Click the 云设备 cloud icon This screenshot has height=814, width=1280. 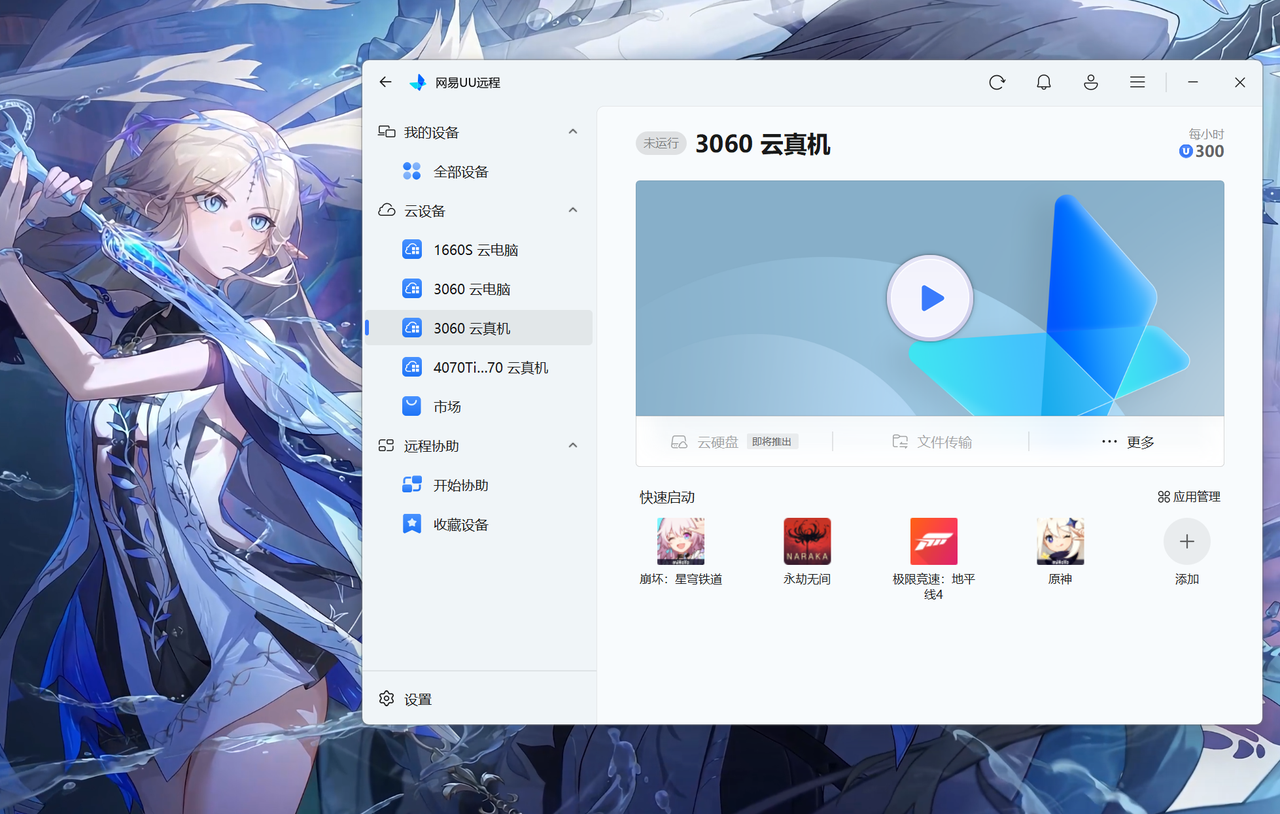coord(386,210)
